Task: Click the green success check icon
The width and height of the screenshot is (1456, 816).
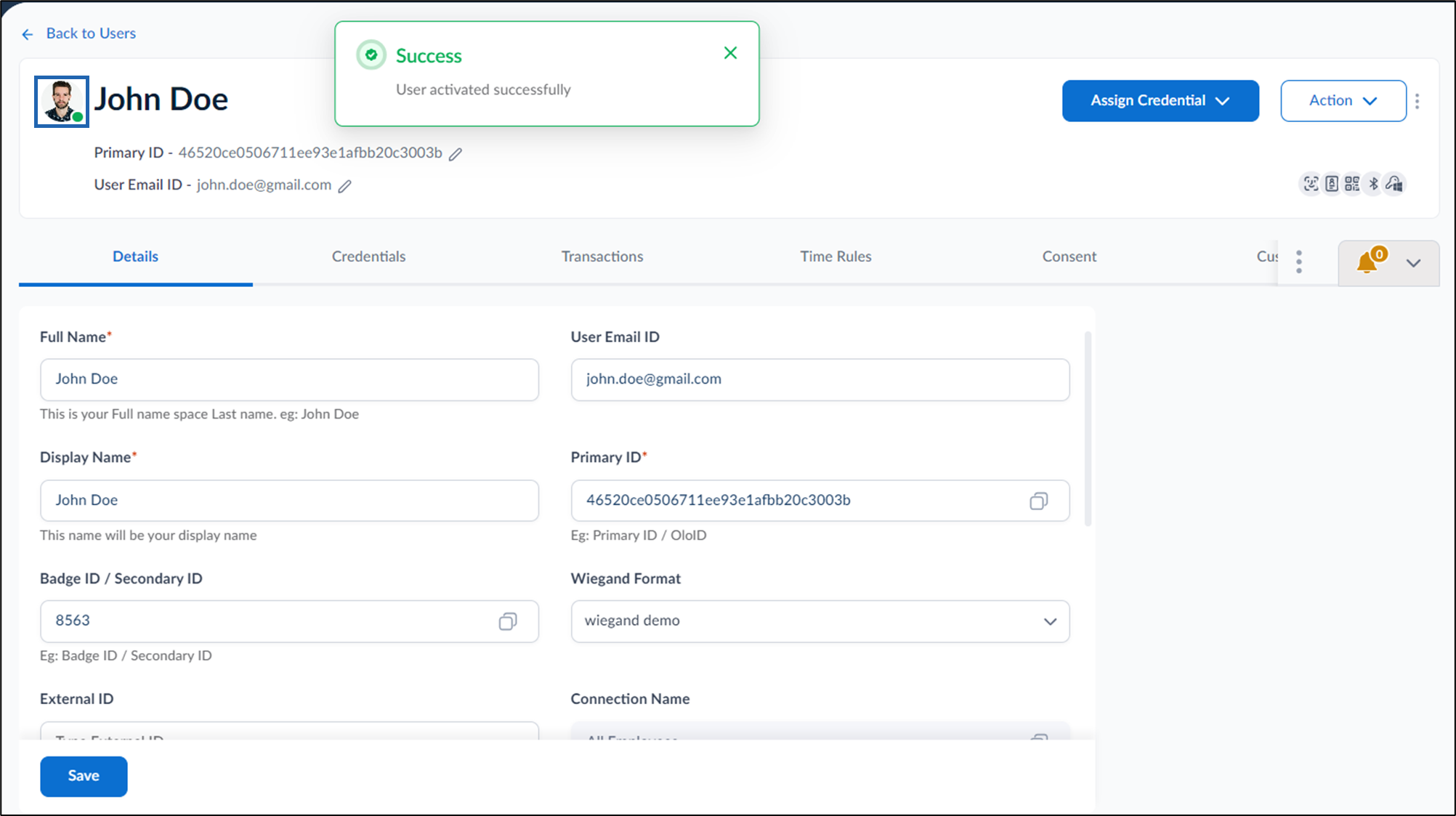Action: coord(371,55)
